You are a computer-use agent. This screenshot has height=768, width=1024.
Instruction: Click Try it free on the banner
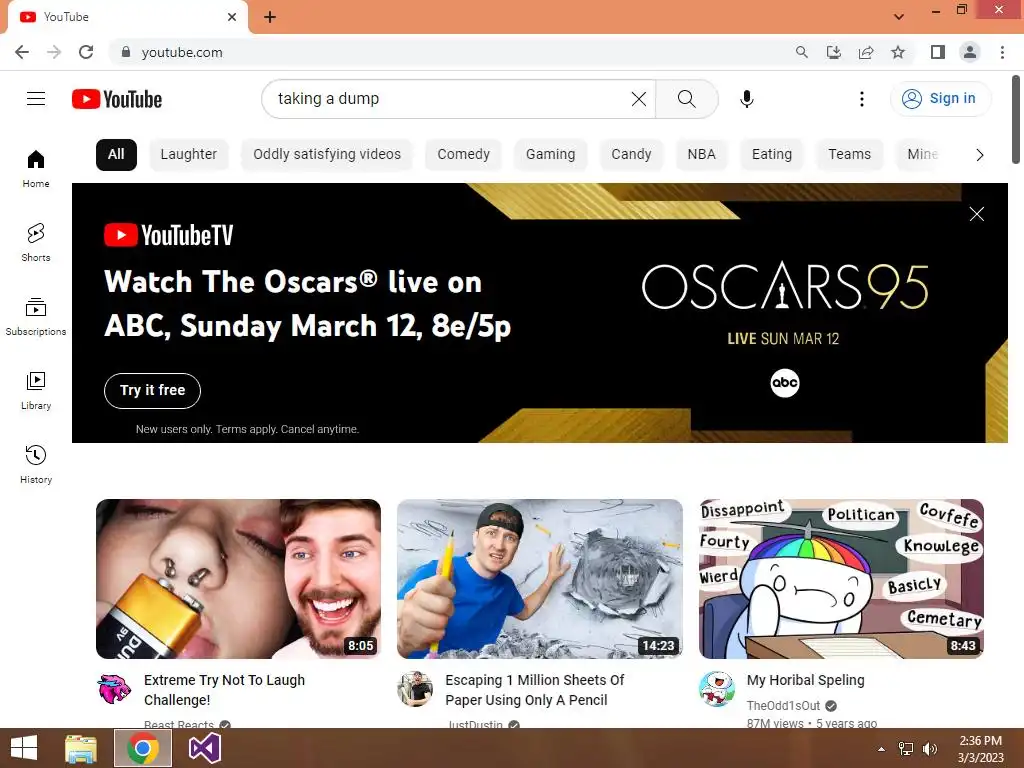point(152,391)
